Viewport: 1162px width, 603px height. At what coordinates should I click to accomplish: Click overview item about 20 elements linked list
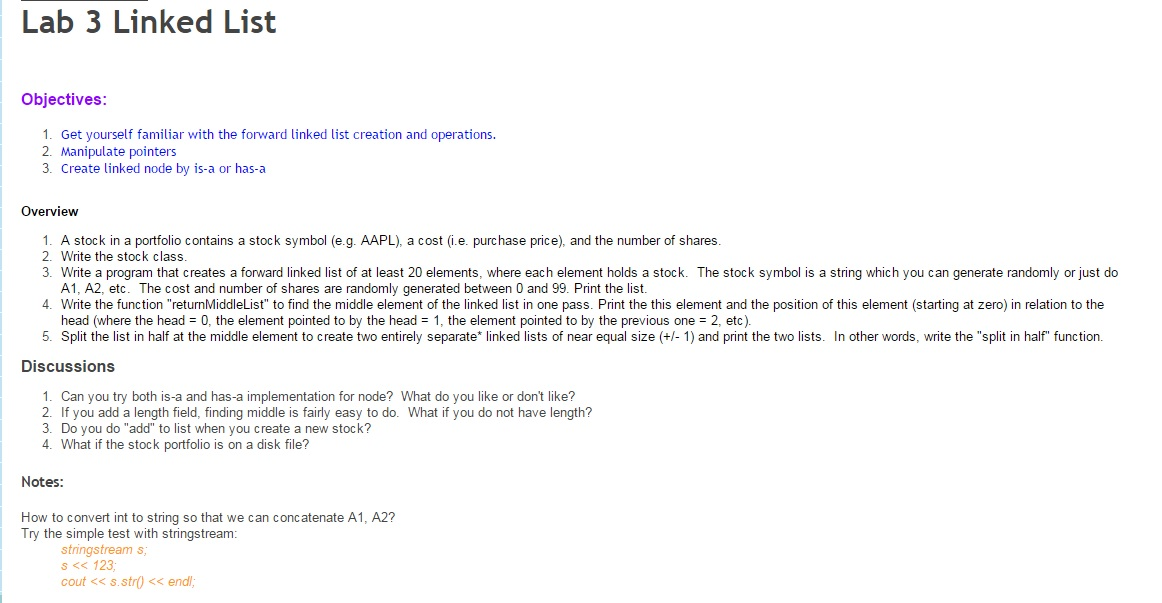(589, 280)
